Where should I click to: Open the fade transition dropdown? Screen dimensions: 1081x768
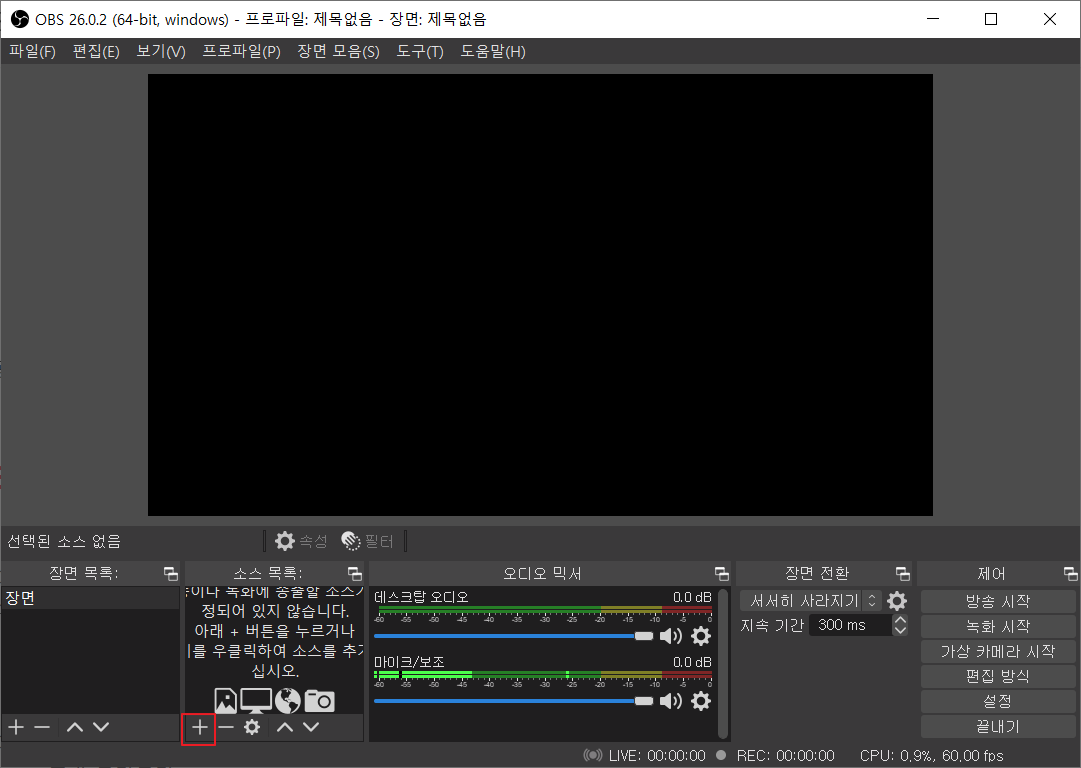tap(811, 601)
